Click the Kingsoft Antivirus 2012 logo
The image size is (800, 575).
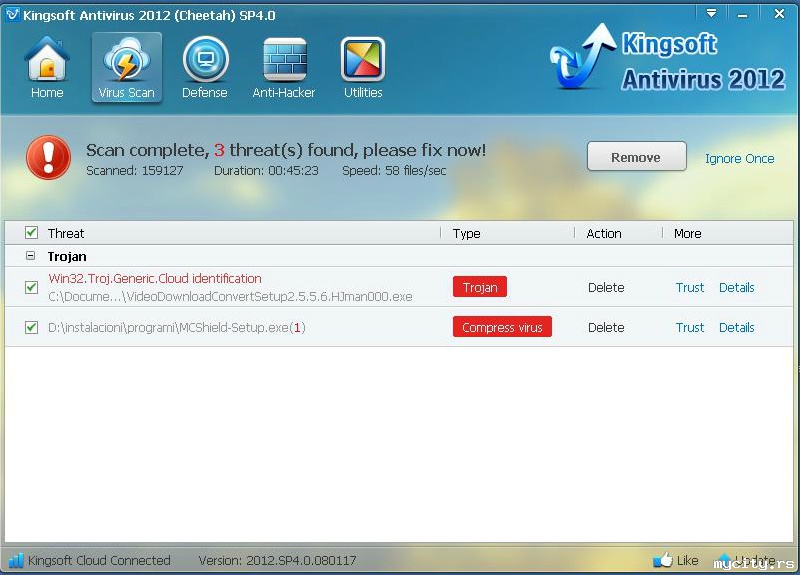click(667, 59)
